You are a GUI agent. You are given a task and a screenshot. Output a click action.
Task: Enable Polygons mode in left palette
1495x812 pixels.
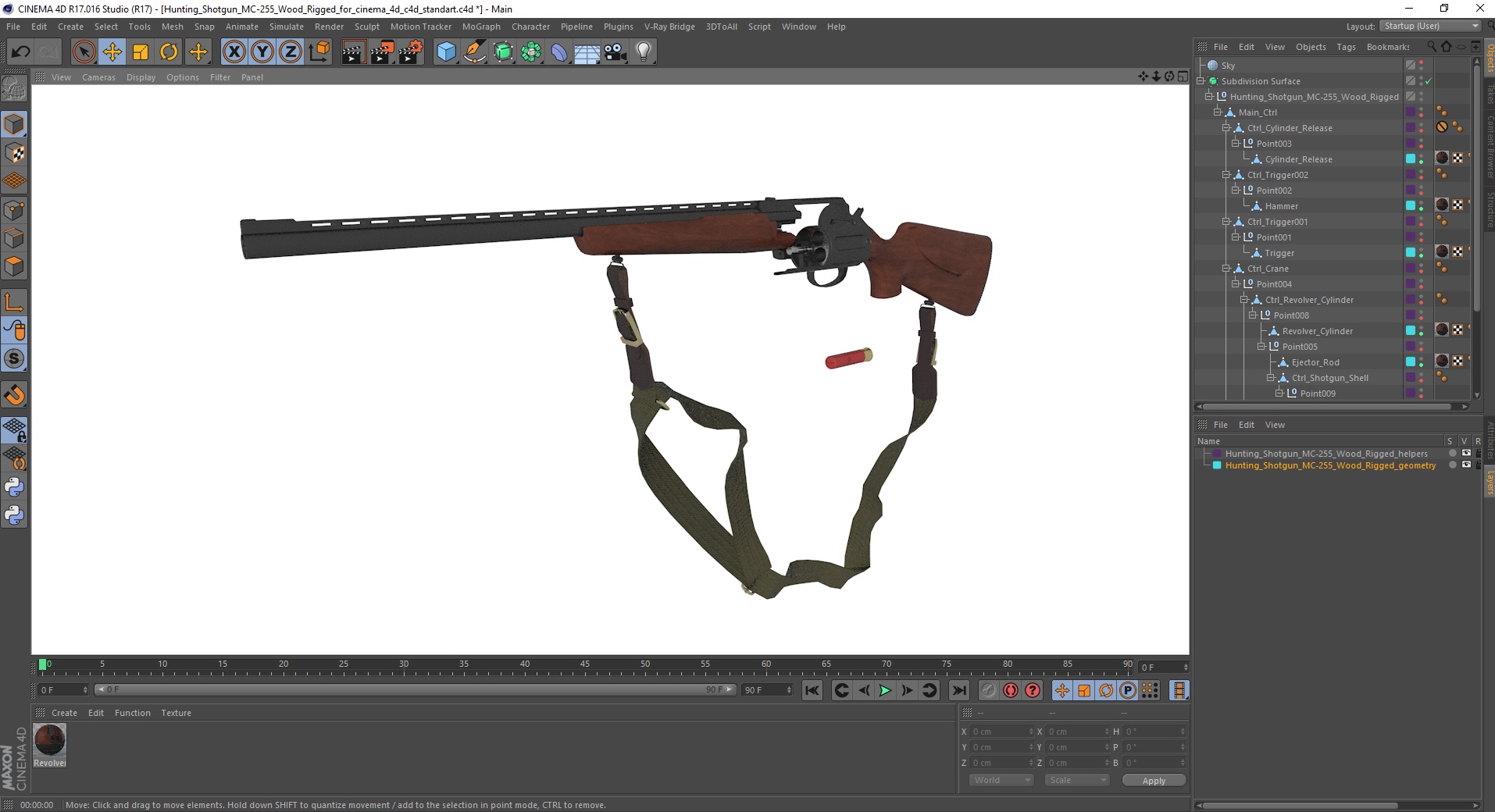coord(14,266)
